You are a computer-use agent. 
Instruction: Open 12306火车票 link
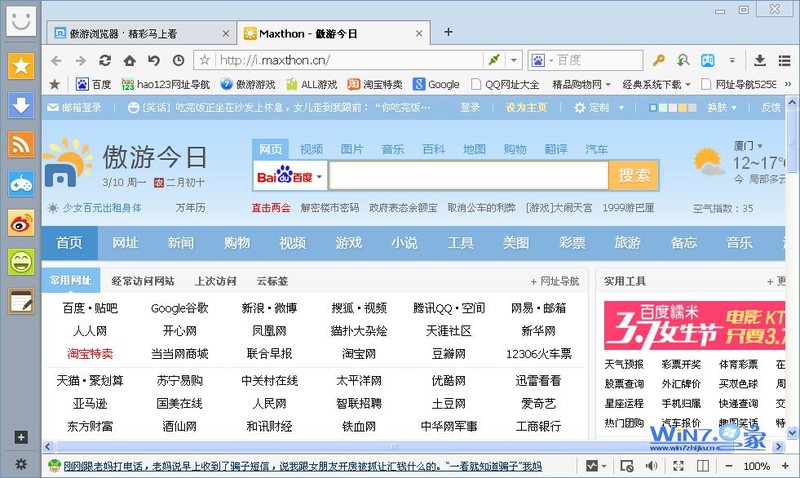coord(538,354)
